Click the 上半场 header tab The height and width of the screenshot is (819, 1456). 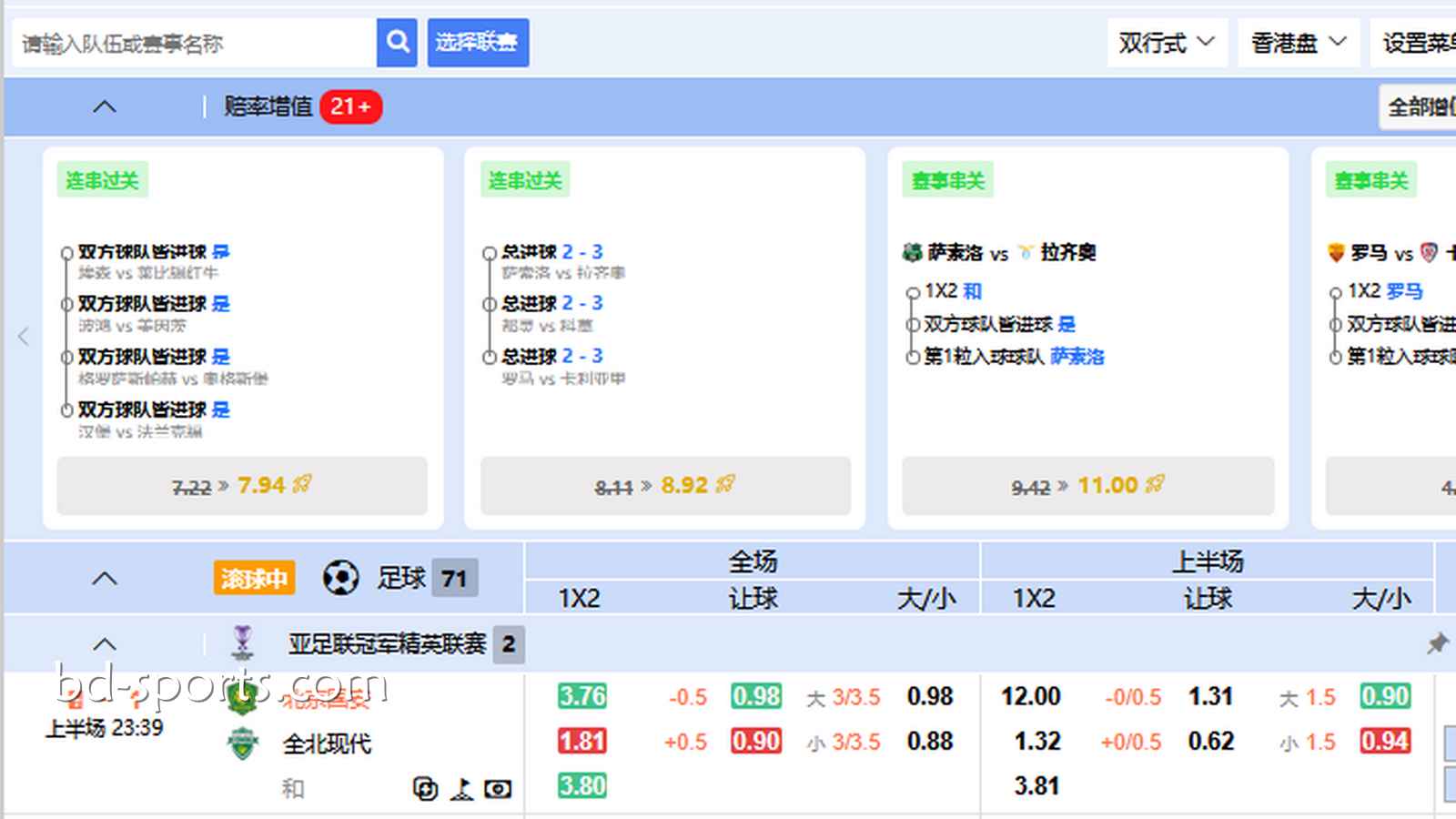(1208, 561)
